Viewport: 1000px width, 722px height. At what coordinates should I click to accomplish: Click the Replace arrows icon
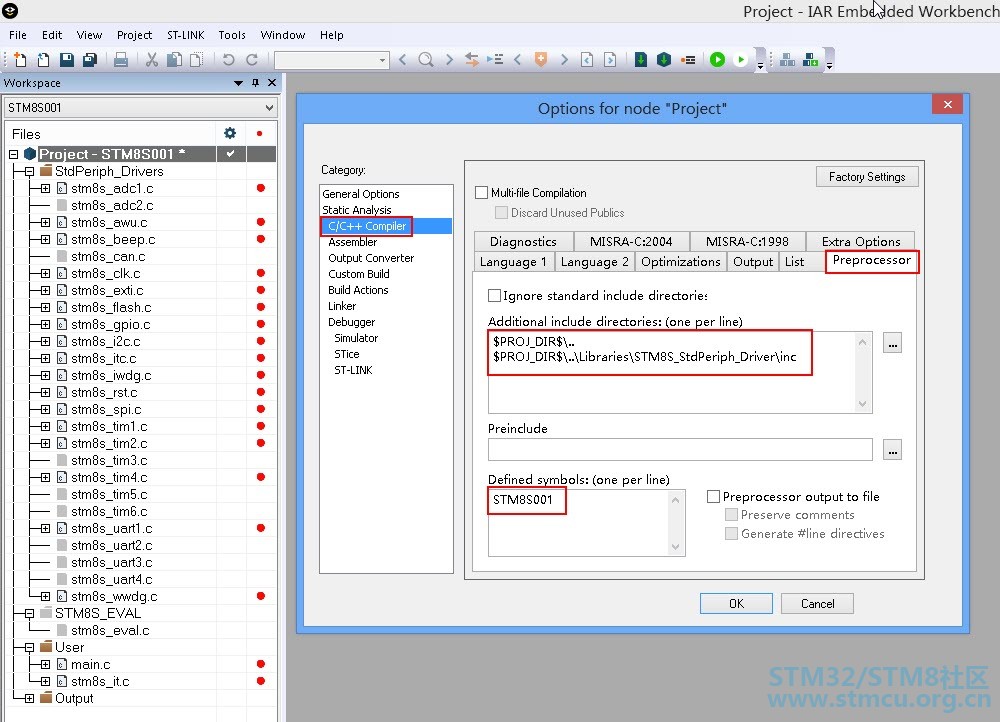coord(472,60)
